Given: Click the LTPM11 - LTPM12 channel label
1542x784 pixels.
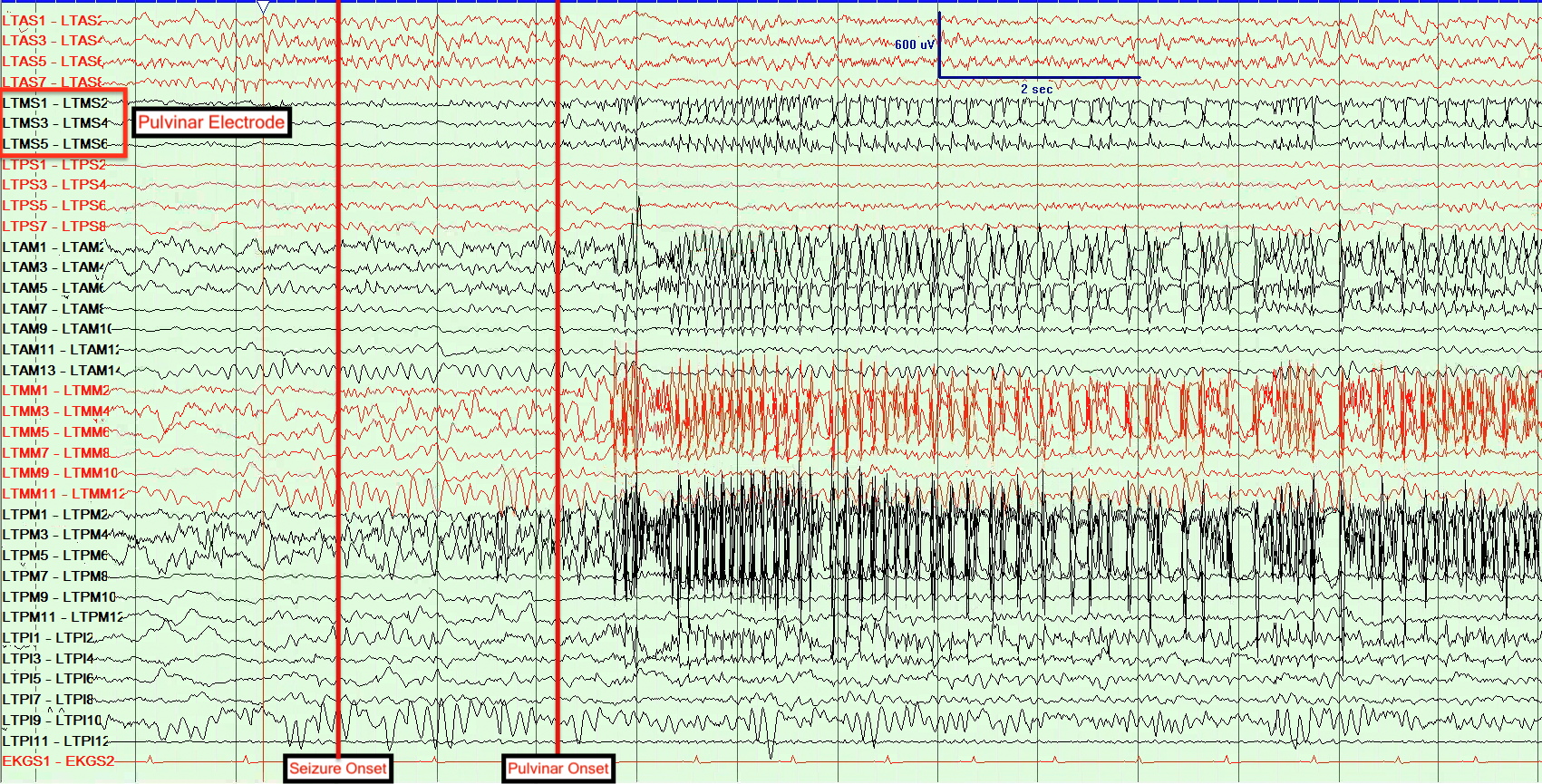Looking at the screenshot, I should click(62, 617).
